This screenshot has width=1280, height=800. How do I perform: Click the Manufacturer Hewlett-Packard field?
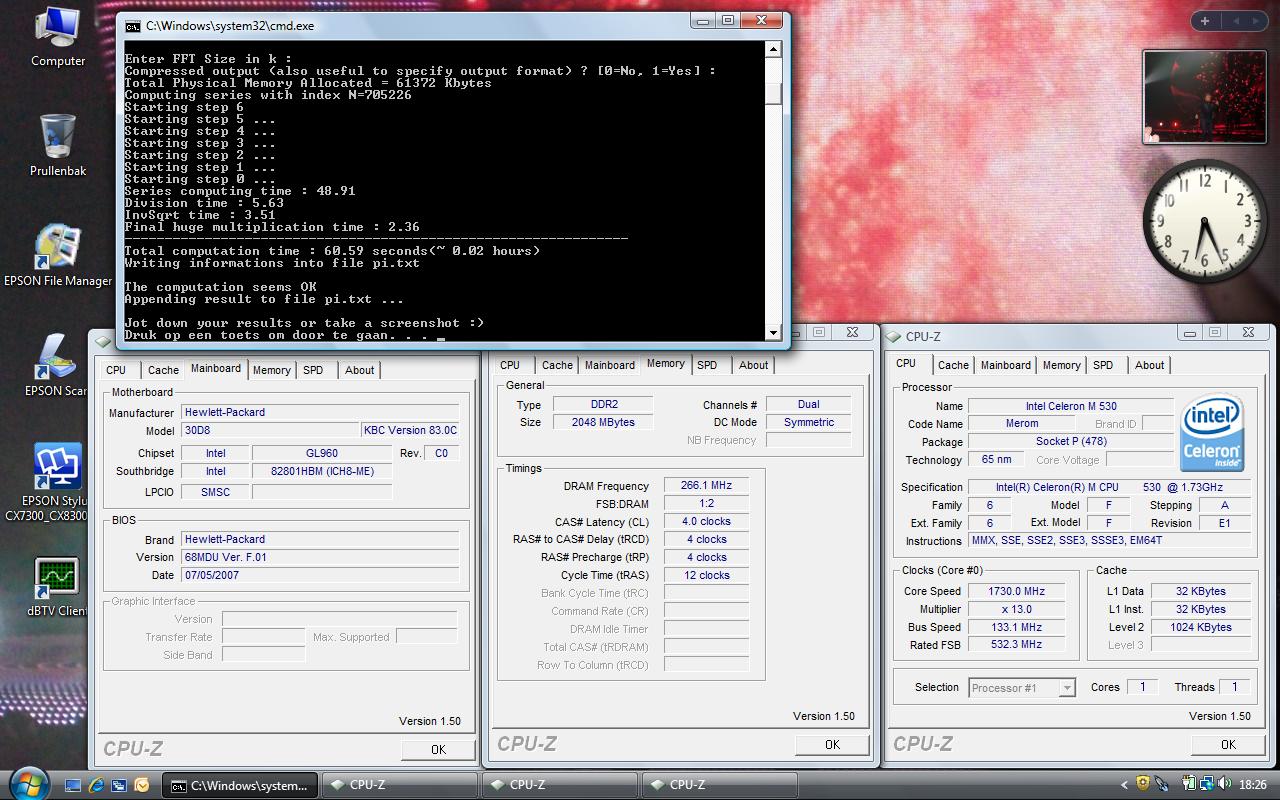tap(320, 412)
